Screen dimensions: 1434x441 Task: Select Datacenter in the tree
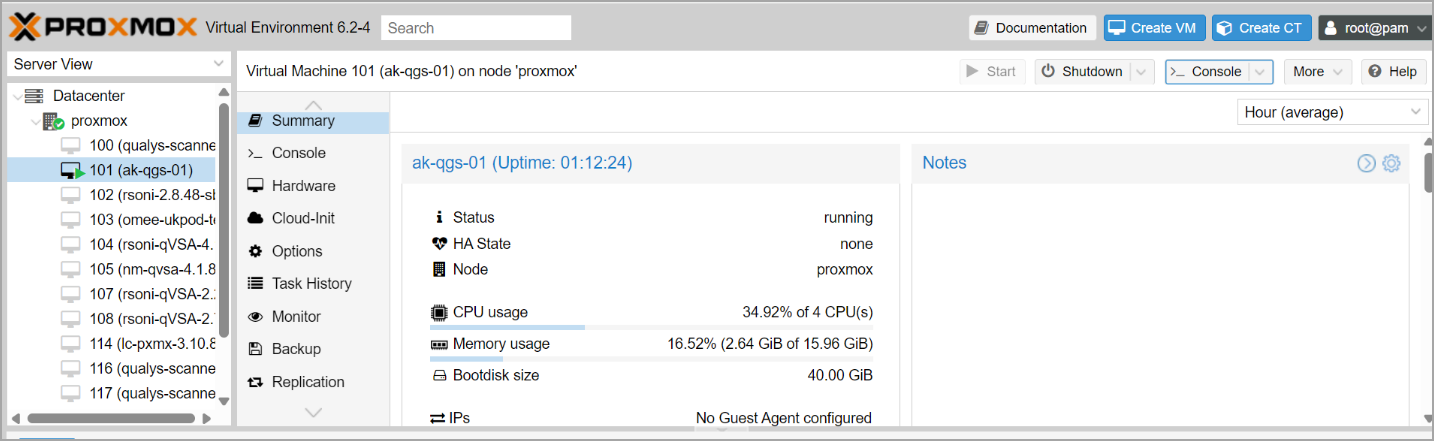(x=88, y=96)
